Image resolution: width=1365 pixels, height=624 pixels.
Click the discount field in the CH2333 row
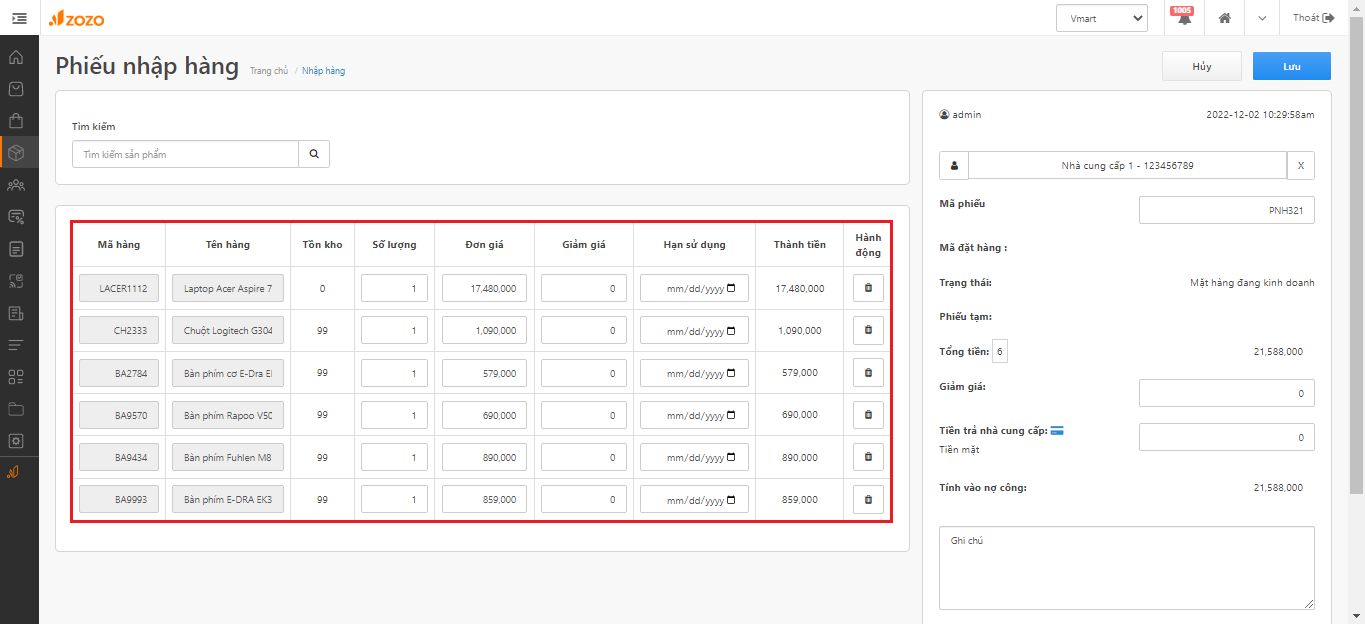tap(584, 330)
